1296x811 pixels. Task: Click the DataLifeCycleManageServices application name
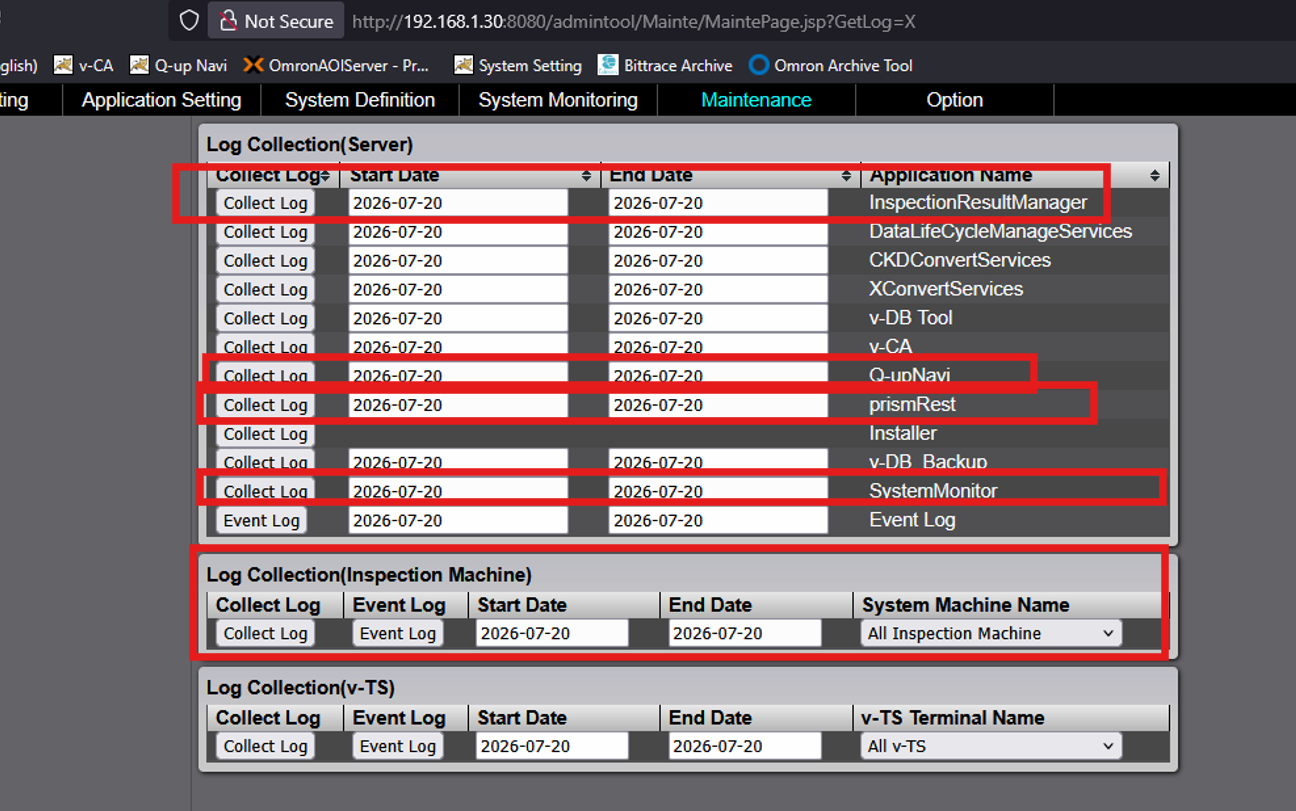[1000, 232]
